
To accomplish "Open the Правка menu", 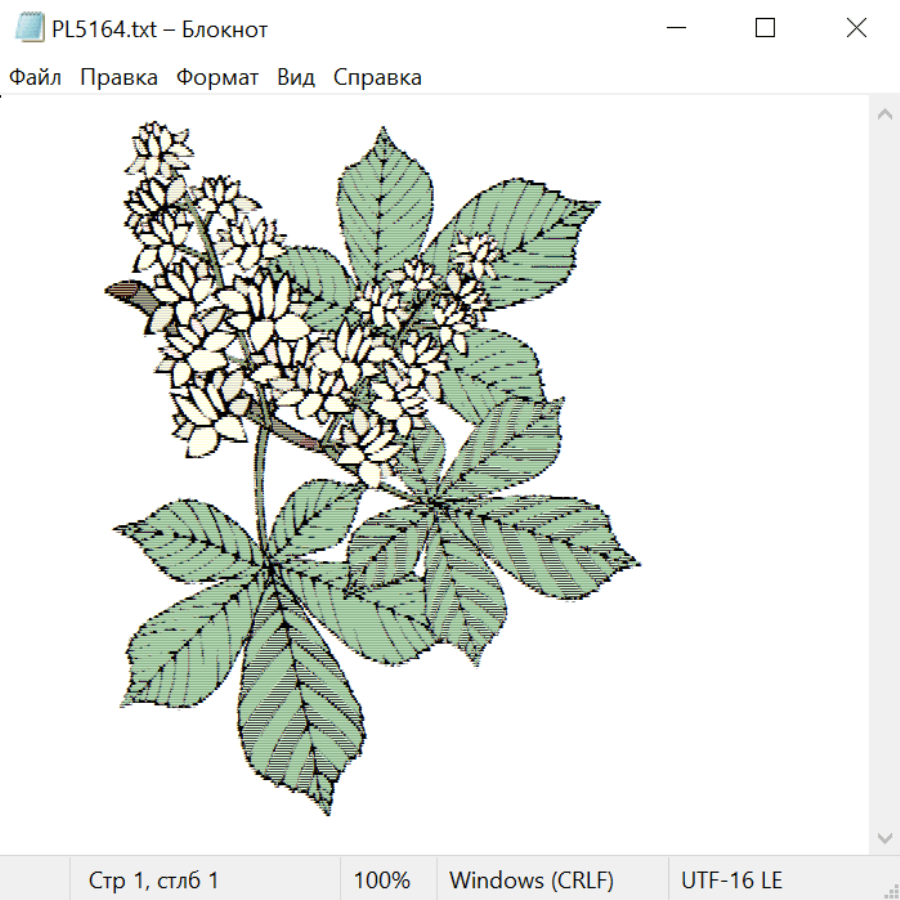I will (x=119, y=77).
